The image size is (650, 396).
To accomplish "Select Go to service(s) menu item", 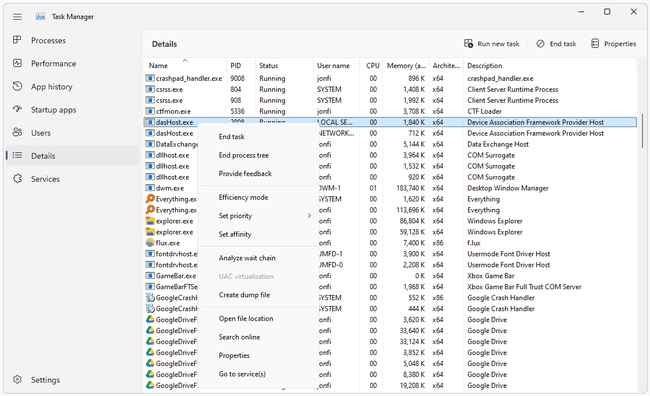I will point(259,374).
